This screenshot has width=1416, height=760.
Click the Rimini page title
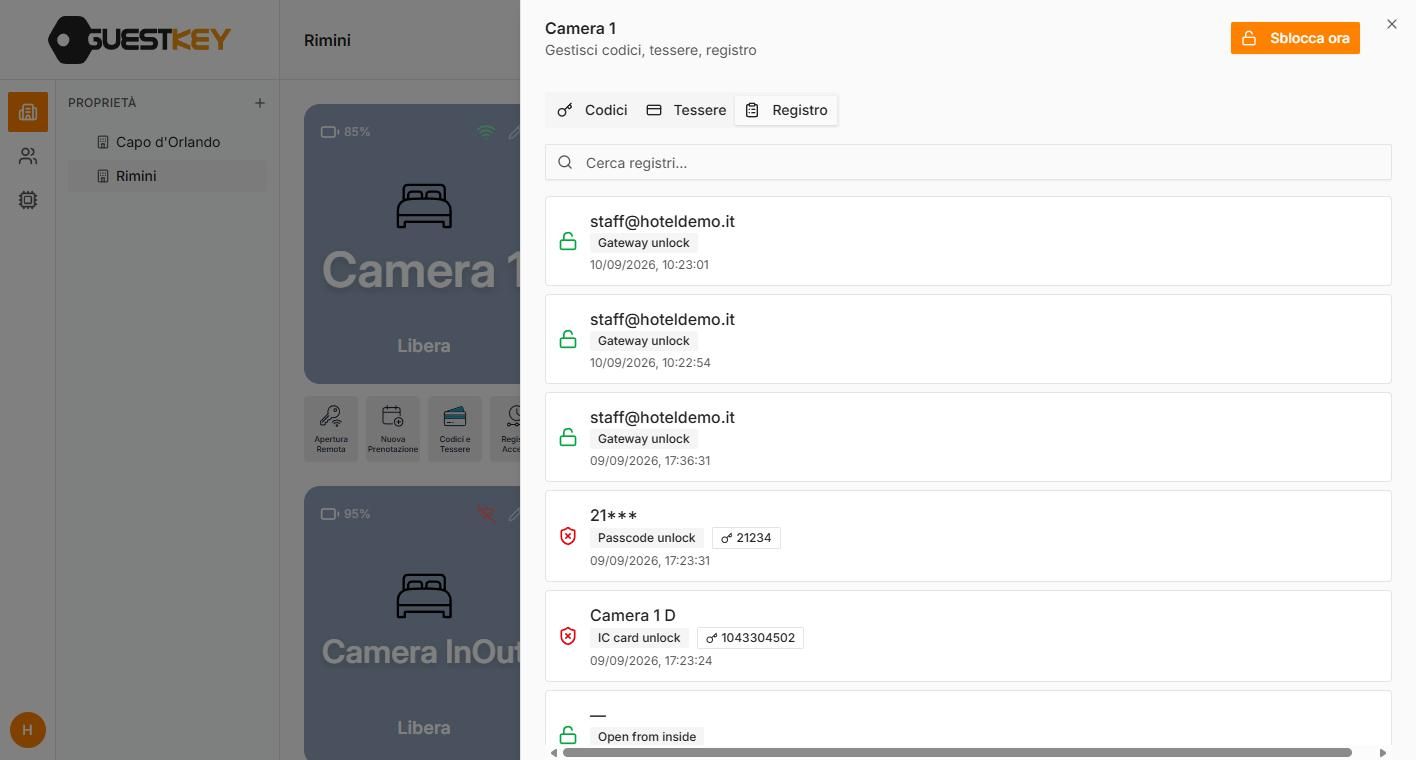[327, 40]
